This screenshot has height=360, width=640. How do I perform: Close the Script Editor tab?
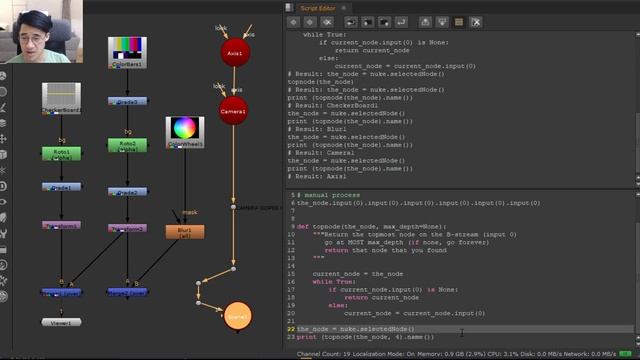coord(344,8)
